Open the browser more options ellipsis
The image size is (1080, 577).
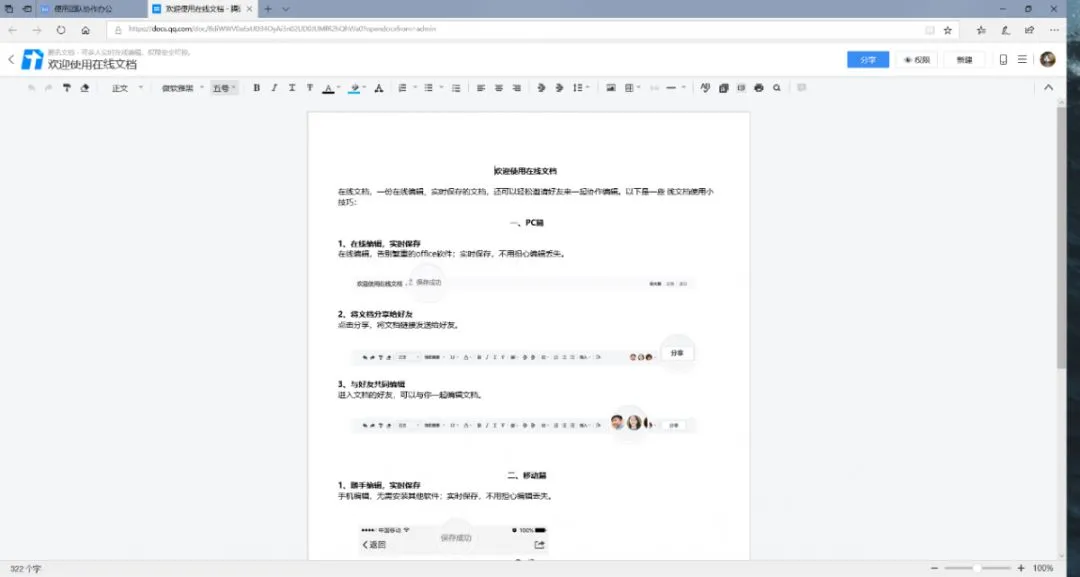point(1055,30)
